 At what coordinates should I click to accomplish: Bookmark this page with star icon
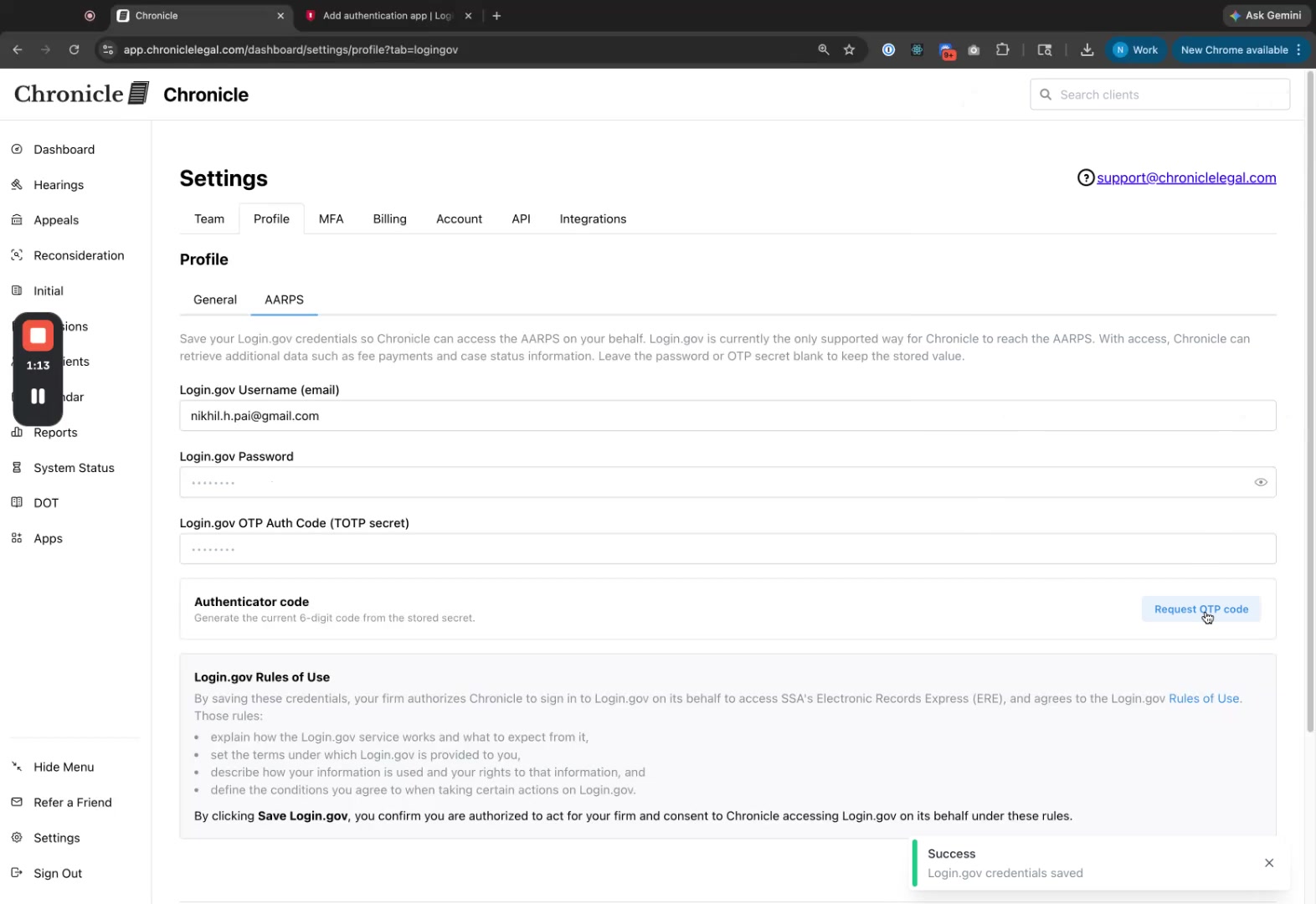(x=849, y=49)
